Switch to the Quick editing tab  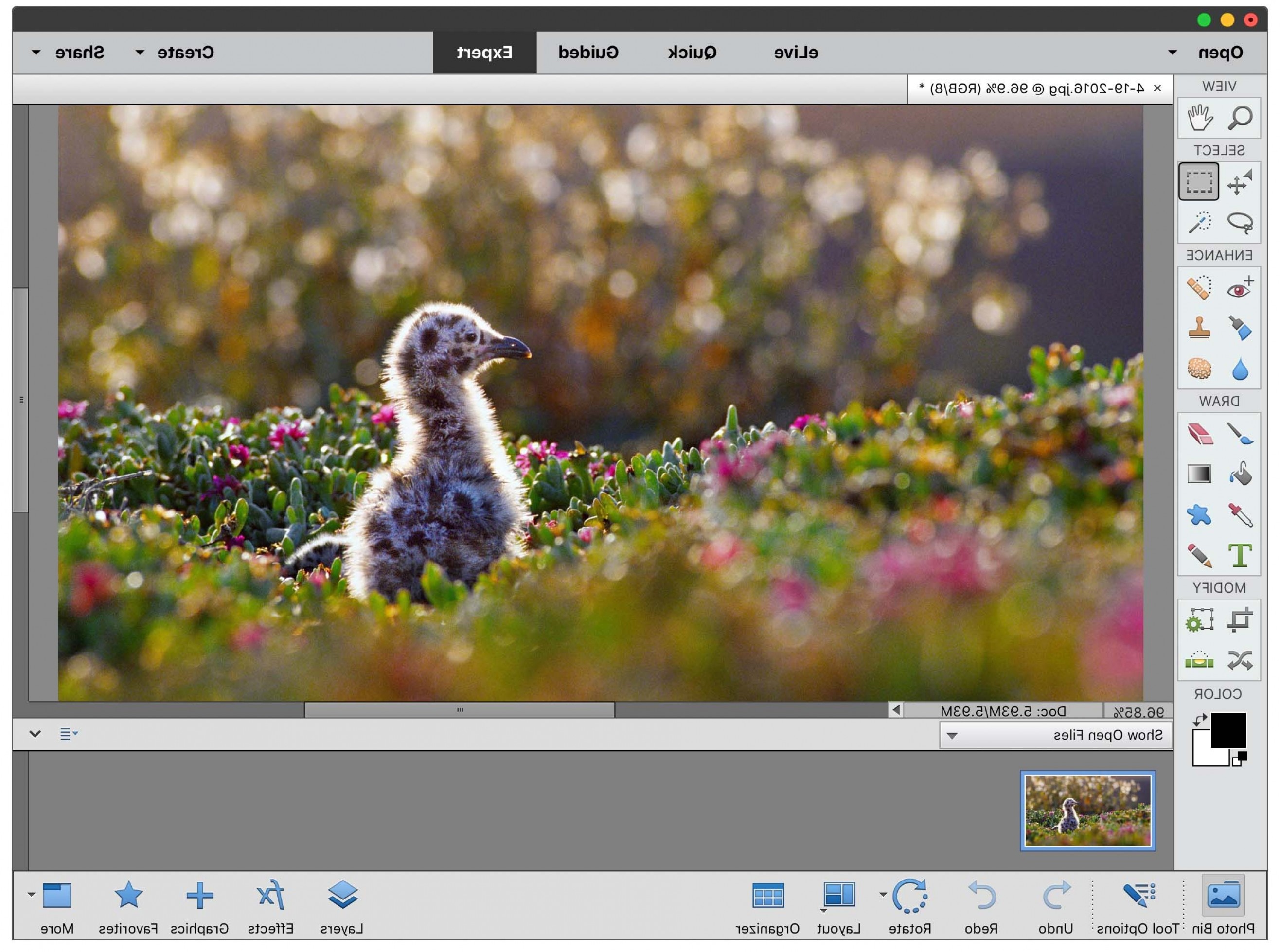coord(692,52)
